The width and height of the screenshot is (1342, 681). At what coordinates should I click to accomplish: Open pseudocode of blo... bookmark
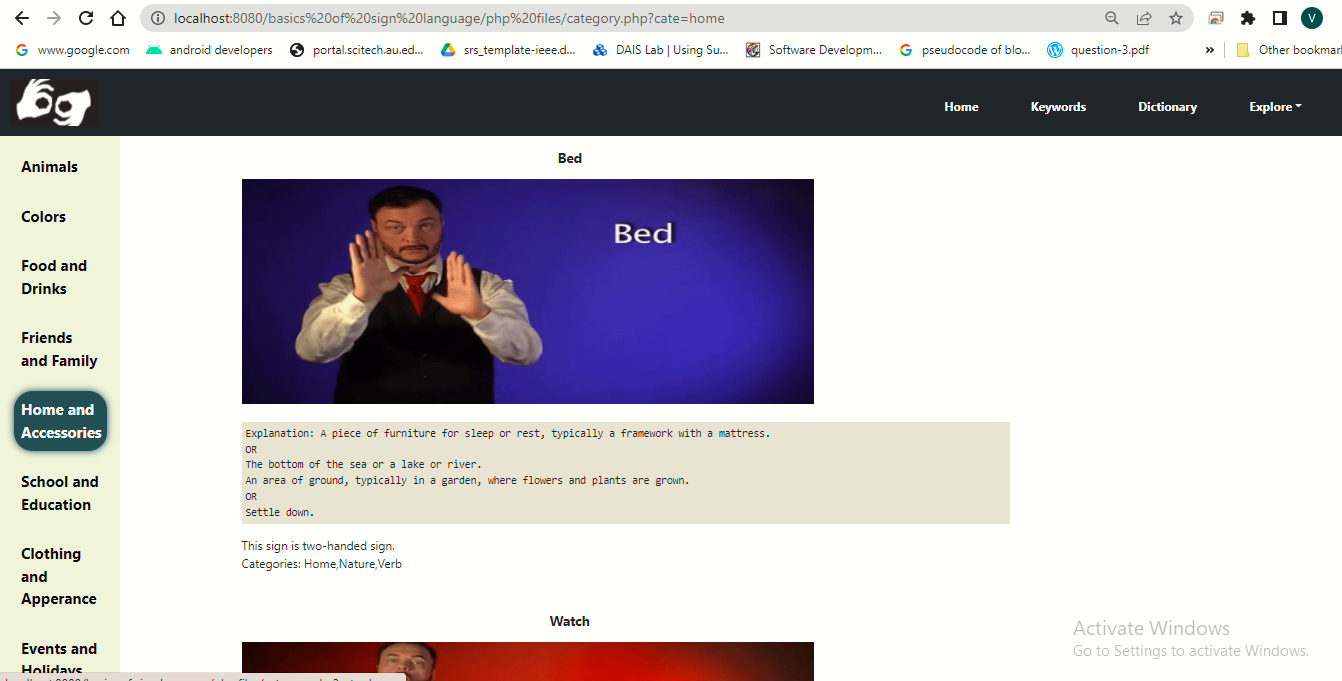(x=965, y=50)
